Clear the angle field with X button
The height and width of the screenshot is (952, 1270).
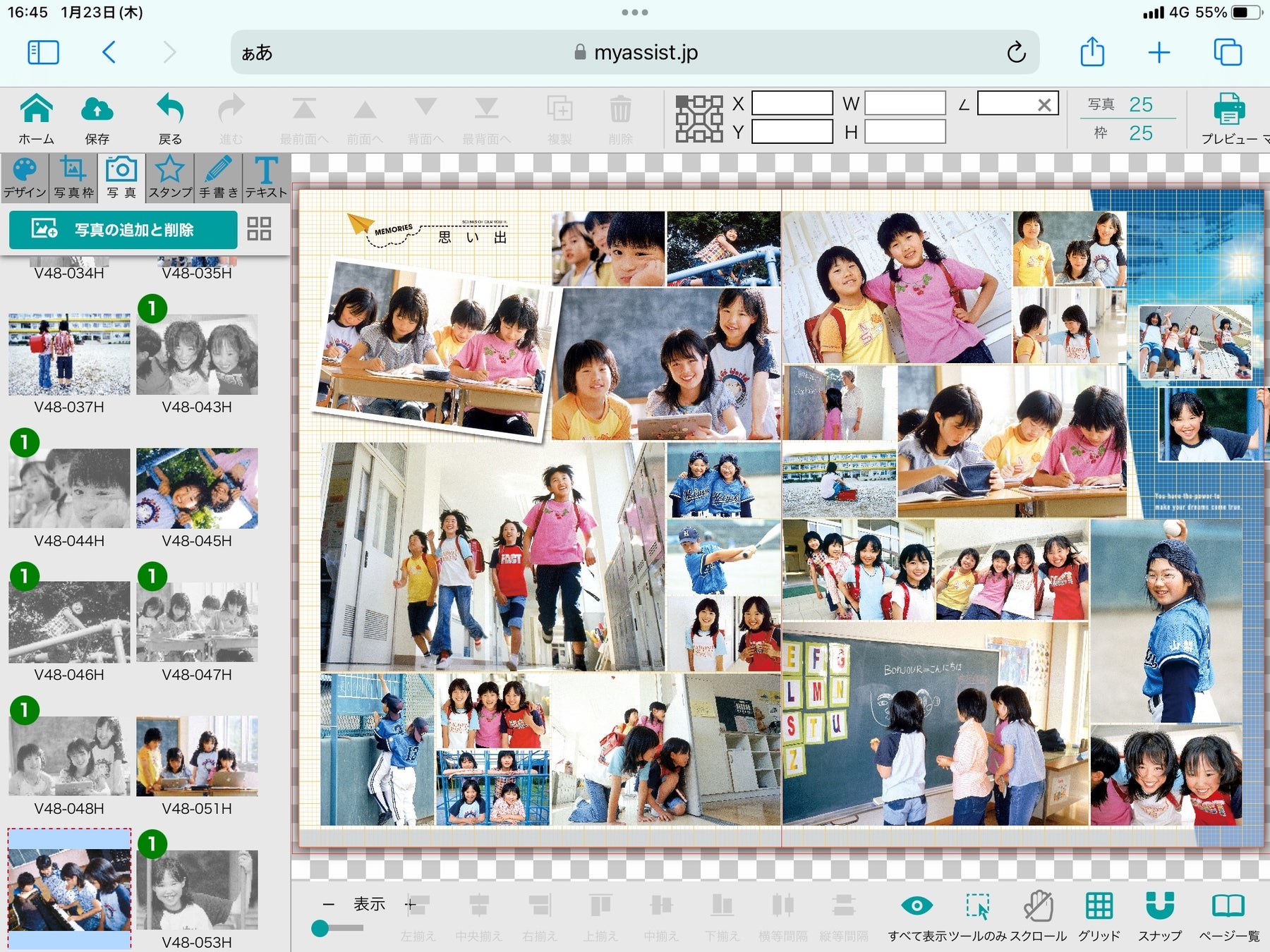tap(1044, 104)
